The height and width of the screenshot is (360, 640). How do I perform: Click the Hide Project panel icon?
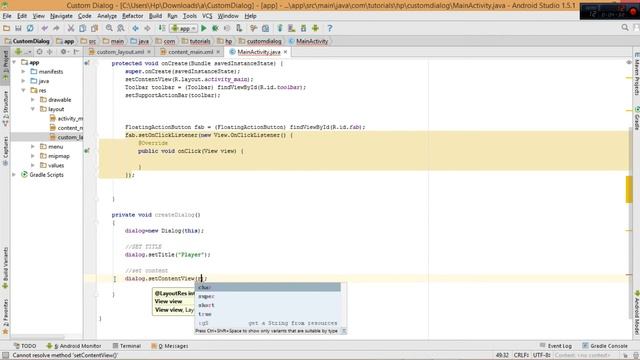pos(76,52)
